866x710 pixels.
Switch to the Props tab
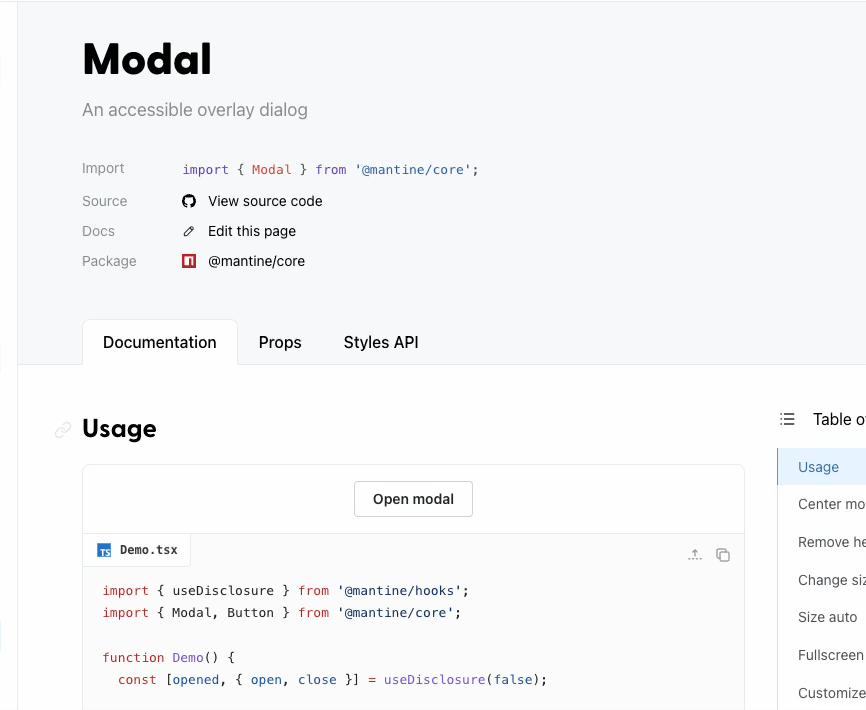pos(280,342)
